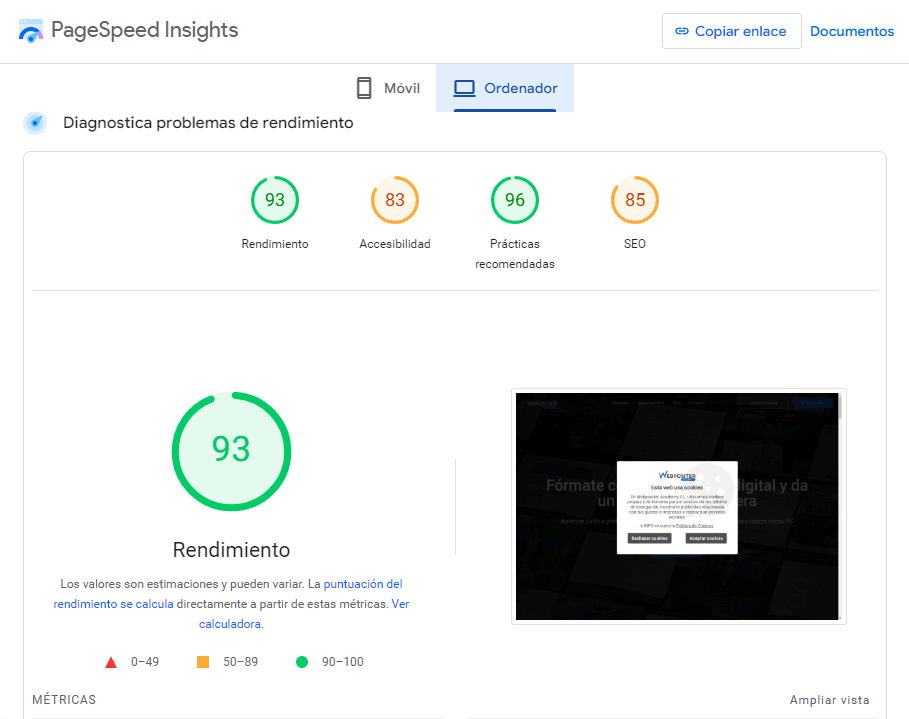The height and width of the screenshot is (719, 909).
Task: Click the link icon in Copiar enlace
Action: click(682, 31)
